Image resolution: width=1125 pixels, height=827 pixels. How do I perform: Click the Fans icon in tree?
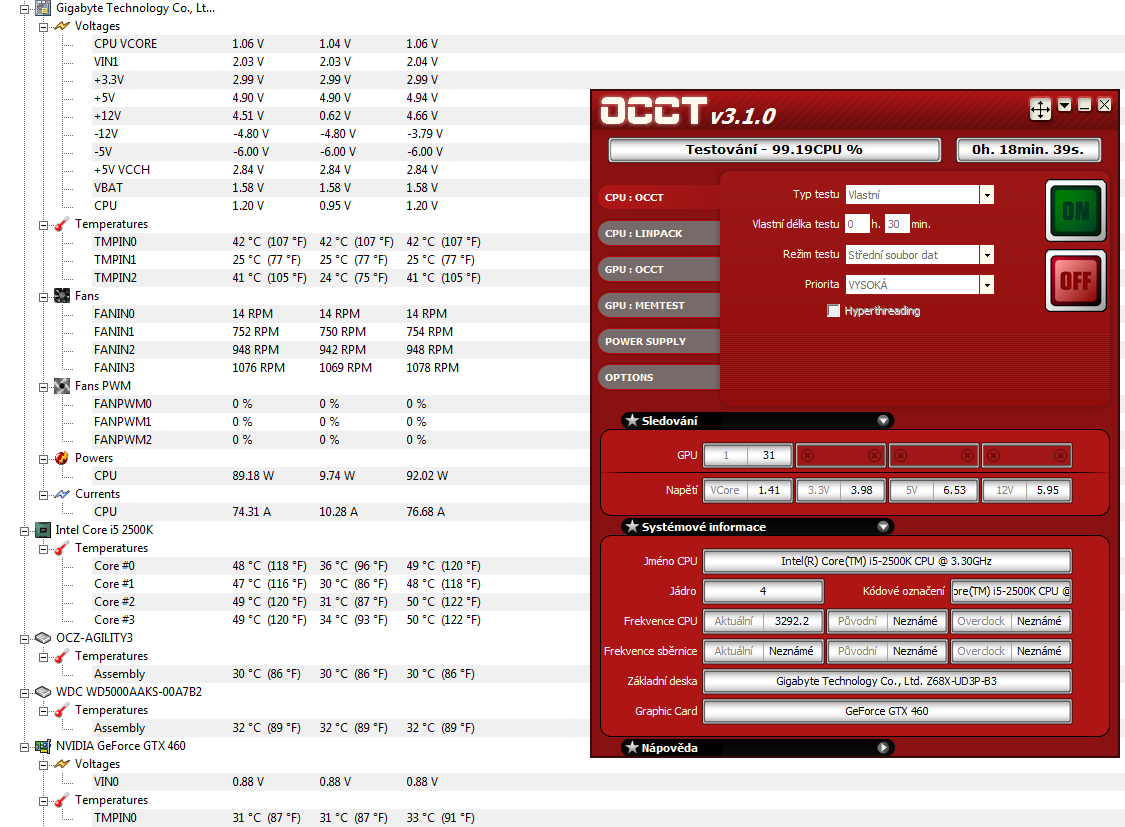click(x=62, y=296)
